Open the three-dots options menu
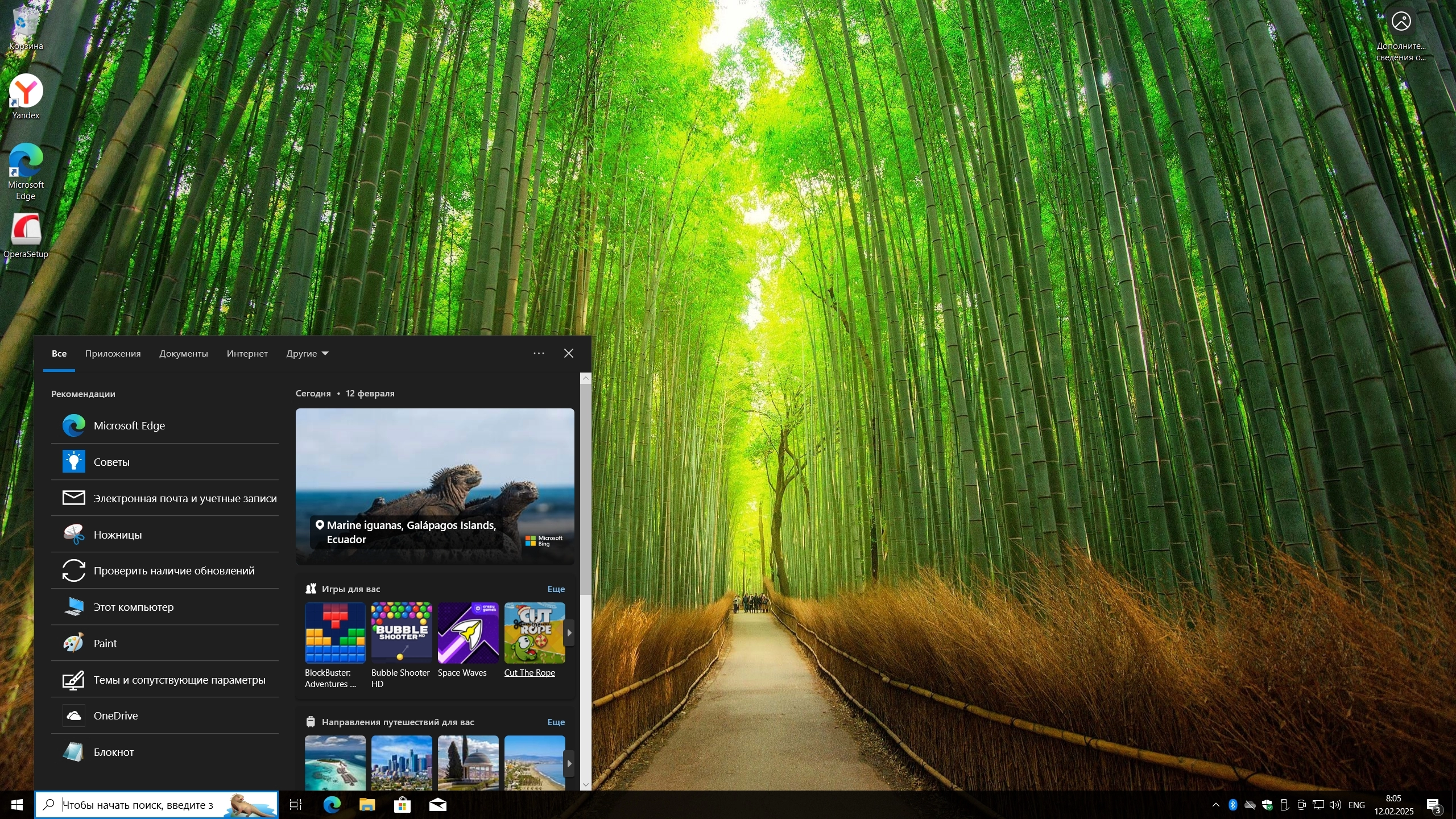 [539, 353]
